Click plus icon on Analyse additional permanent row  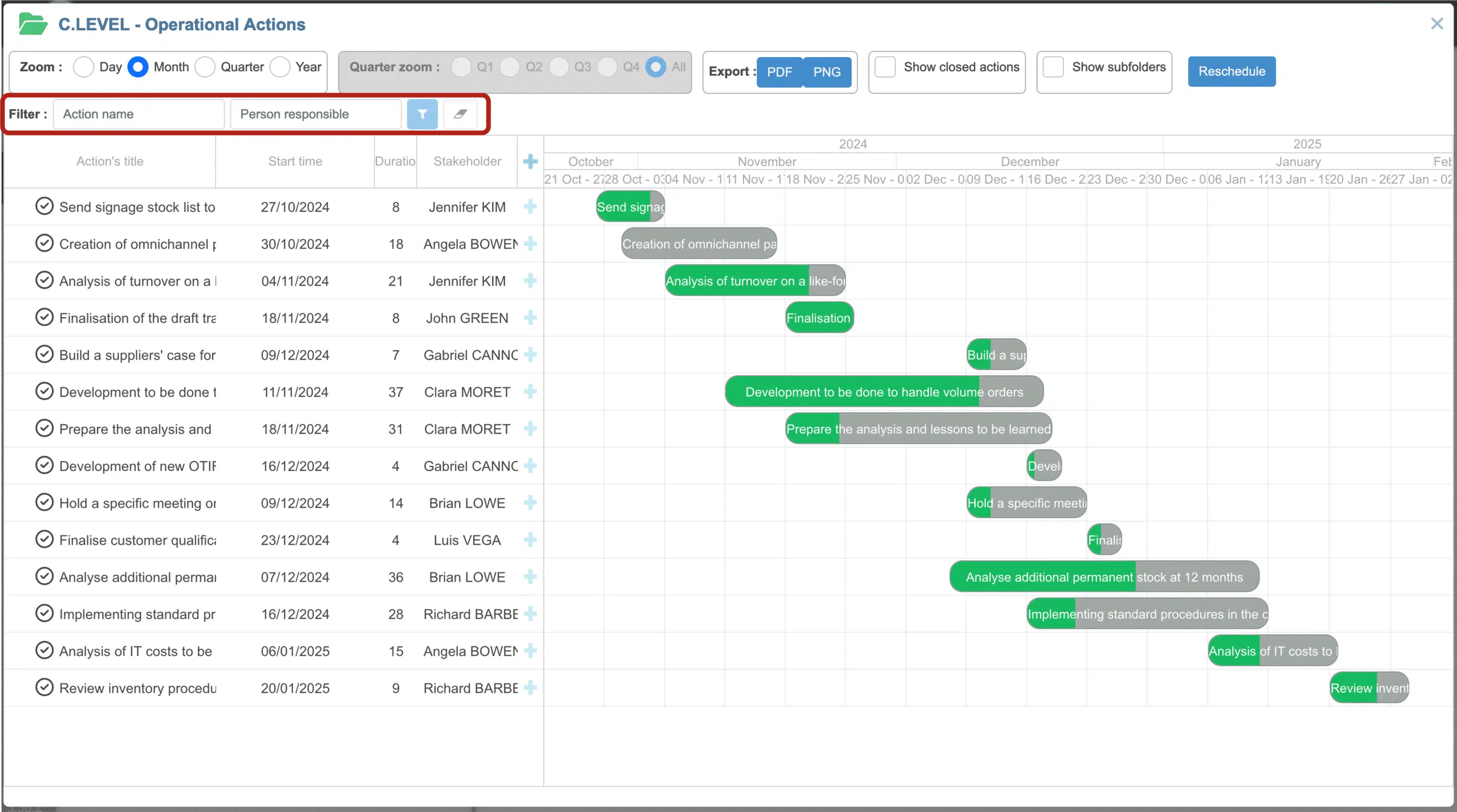530,577
